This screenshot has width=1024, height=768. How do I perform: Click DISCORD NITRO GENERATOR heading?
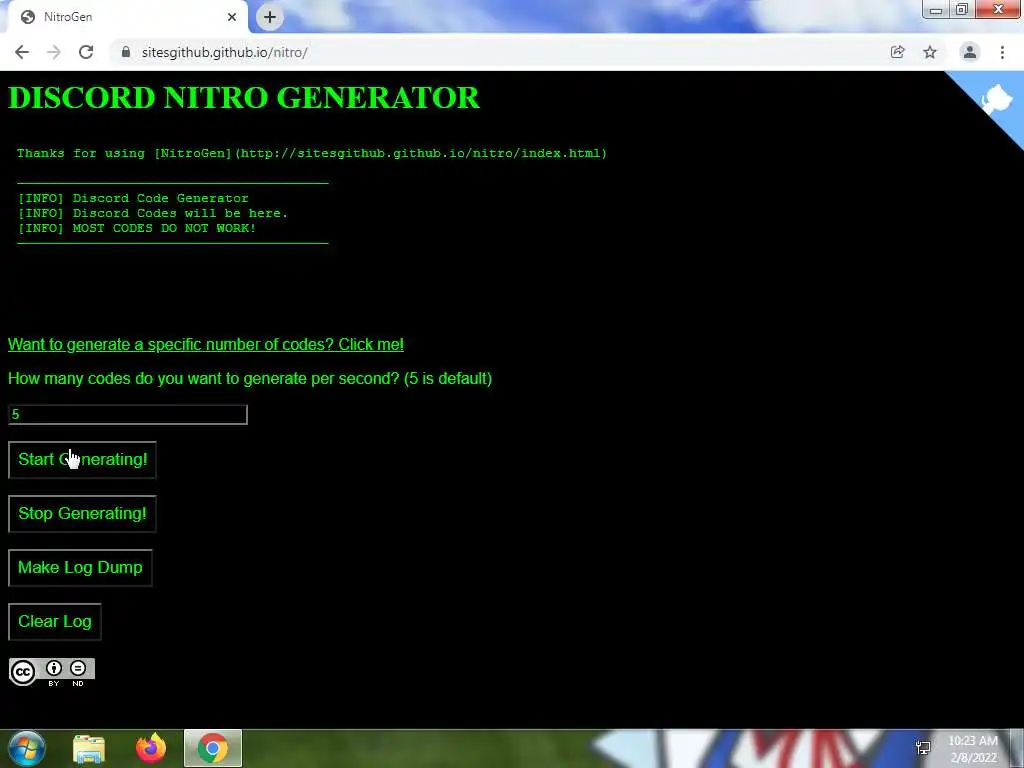pyautogui.click(x=244, y=98)
